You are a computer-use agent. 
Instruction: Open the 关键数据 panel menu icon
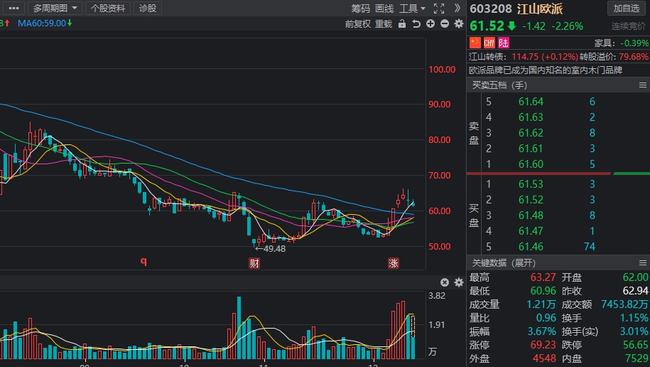point(643,262)
